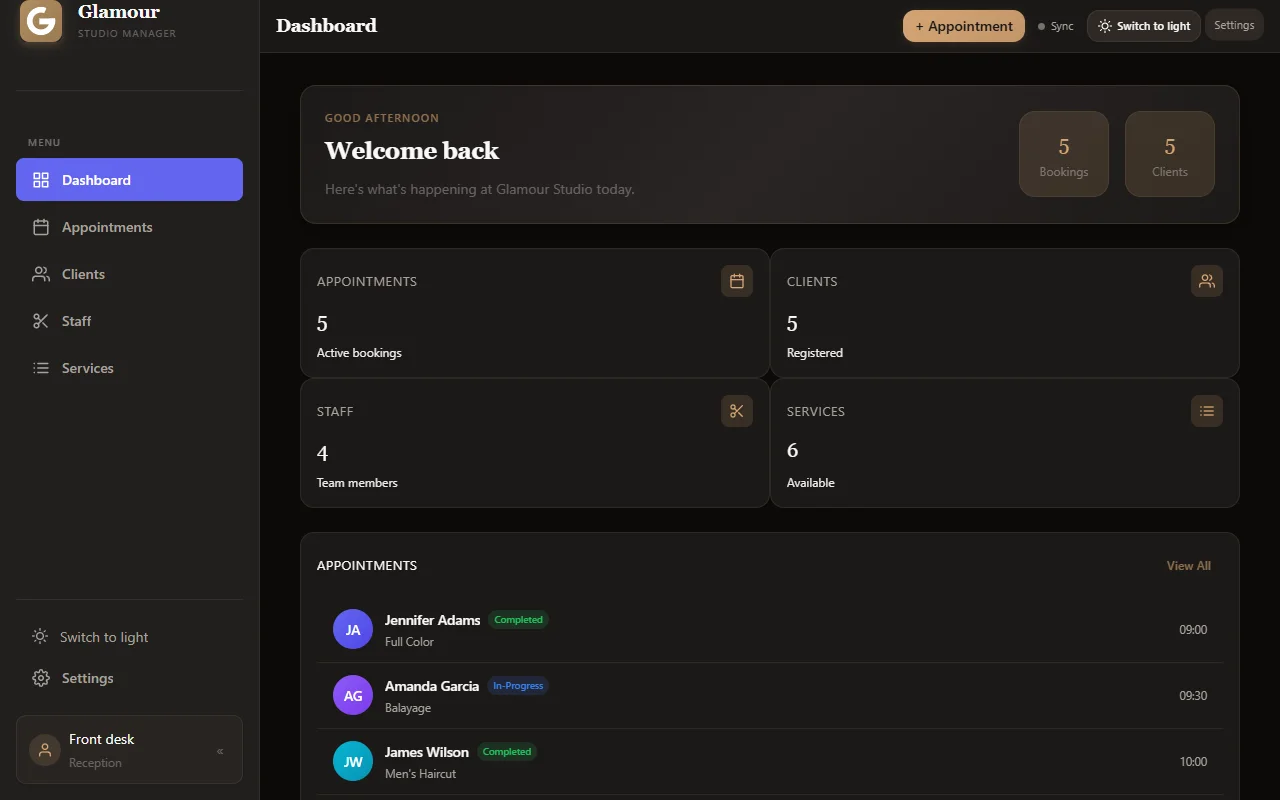Click the sun icon in the sidebar footer
This screenshot has width=1280, height=800.
coord(40,637)
